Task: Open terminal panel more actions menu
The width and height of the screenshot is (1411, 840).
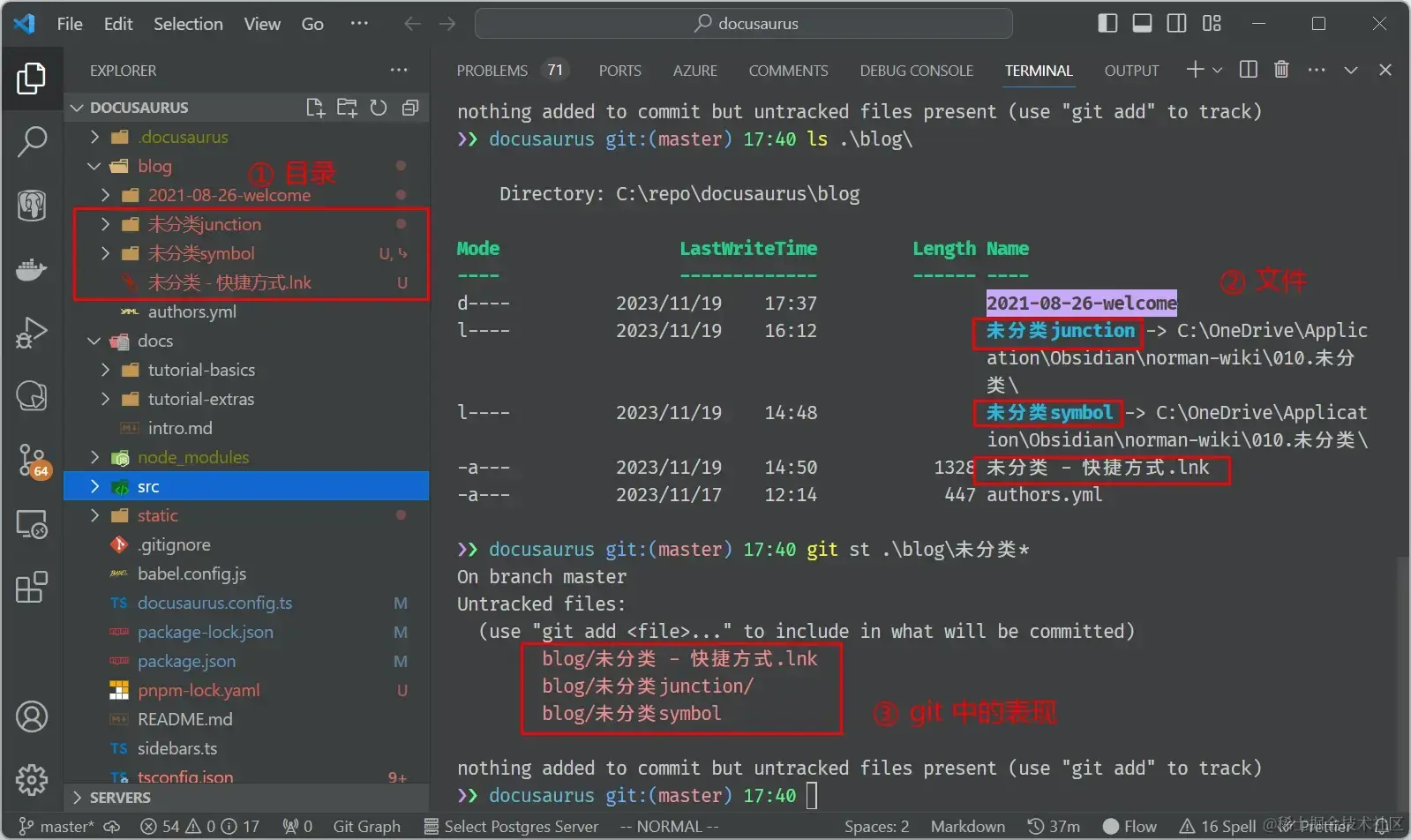Action: (1317, 70)
